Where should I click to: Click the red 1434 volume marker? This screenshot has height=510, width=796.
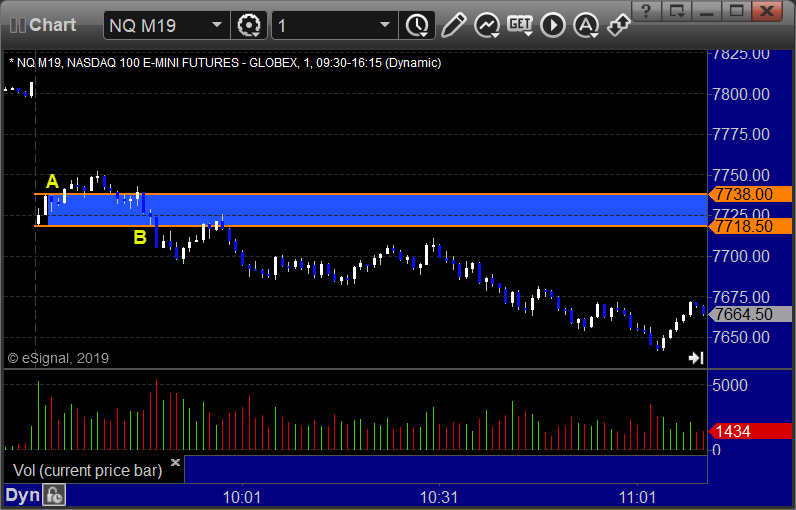pyautogui.click(x=750, y=431)
